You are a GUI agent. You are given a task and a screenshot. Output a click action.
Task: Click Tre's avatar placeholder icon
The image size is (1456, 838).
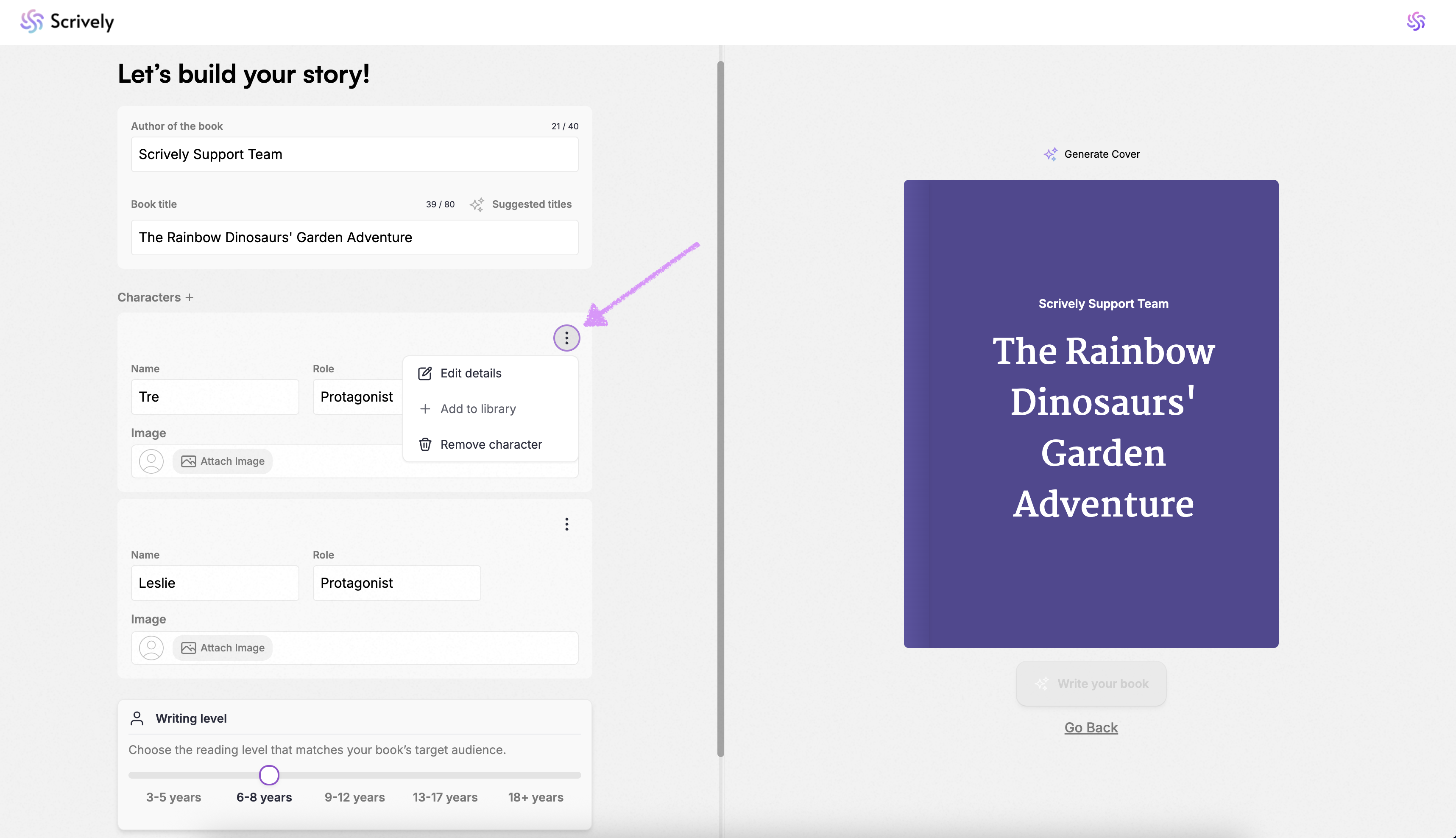[x=151, y=461]
